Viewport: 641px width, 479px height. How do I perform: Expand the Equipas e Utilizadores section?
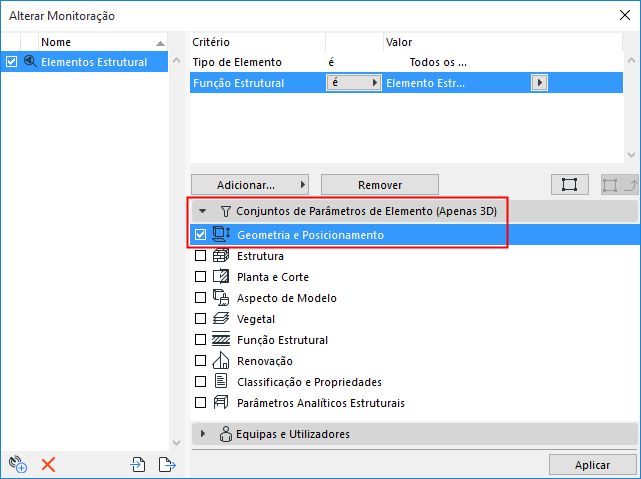pos(203,434)
